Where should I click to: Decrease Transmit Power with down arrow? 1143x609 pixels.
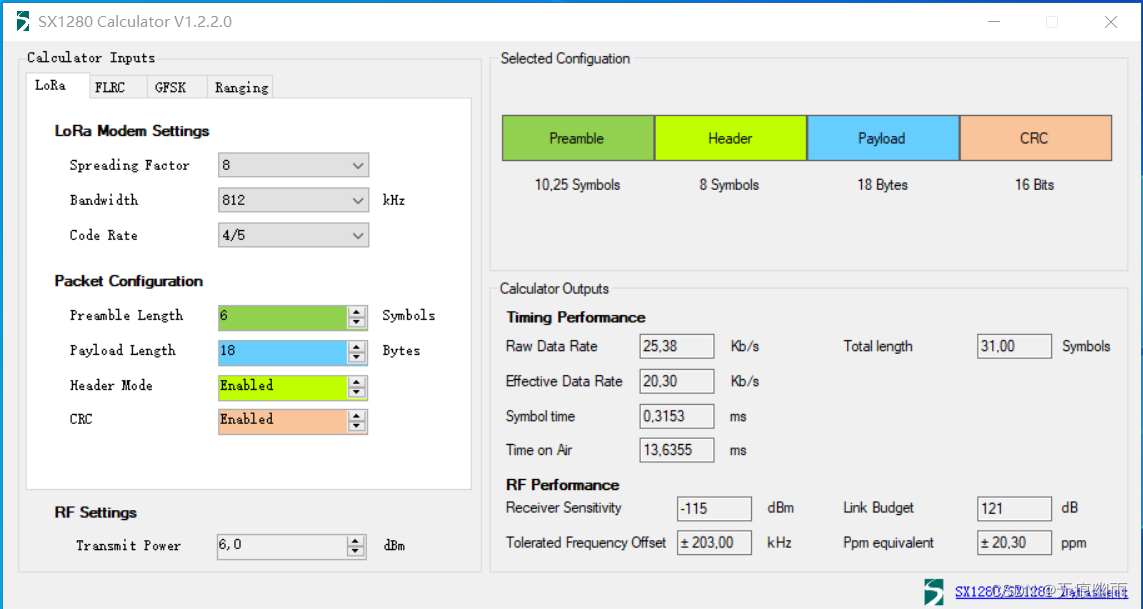click(x=356, y=552)
